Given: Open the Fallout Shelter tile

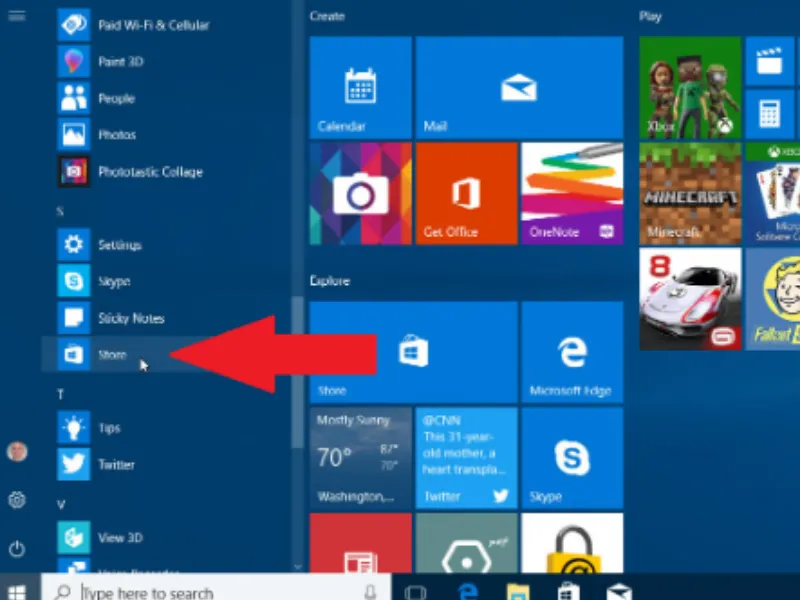Looking at the screenshot, I should (773, 299).
